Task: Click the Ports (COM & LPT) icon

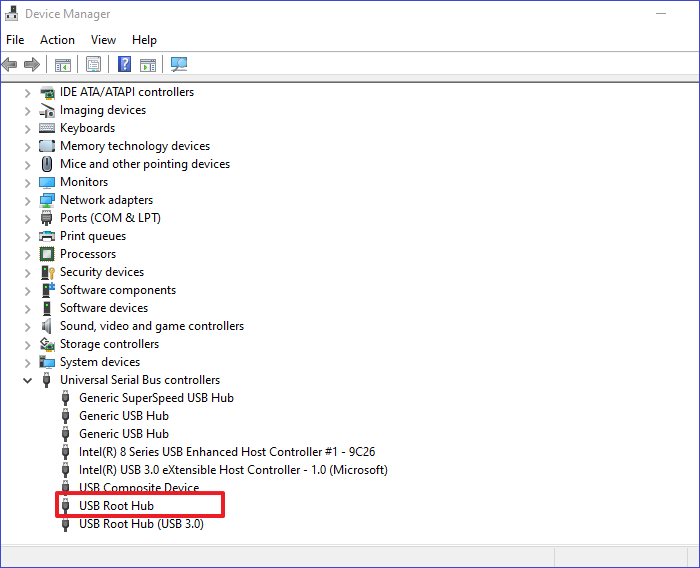Action: 46,218
